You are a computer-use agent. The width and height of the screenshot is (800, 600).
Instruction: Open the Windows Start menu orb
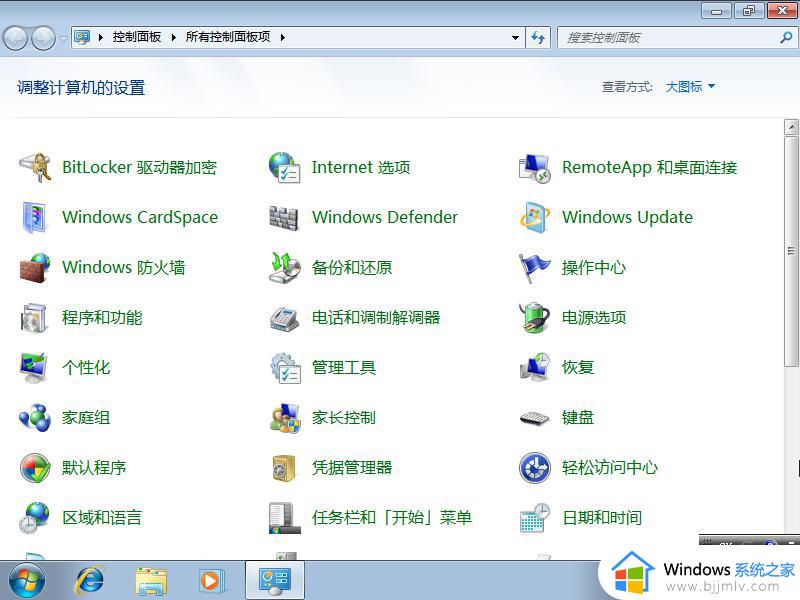pos(27,581)
